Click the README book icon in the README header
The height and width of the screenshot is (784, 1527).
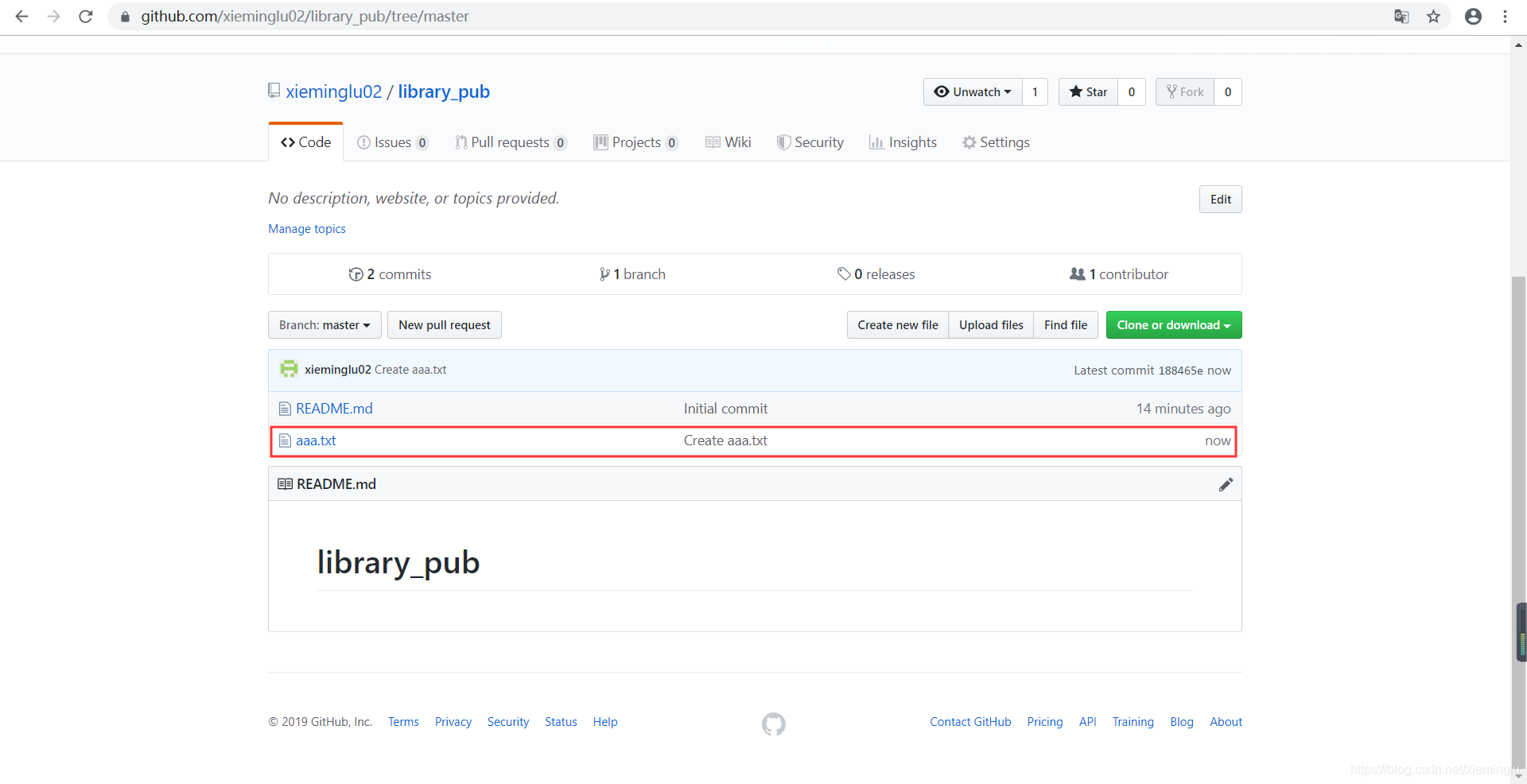(285, 484)
